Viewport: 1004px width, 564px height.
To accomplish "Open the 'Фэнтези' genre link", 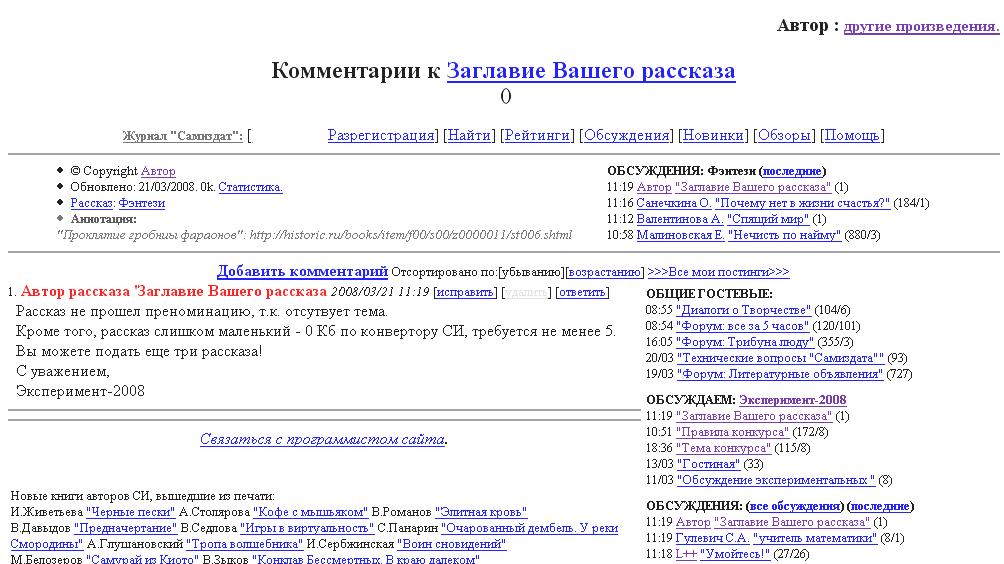I will point(142,203).
